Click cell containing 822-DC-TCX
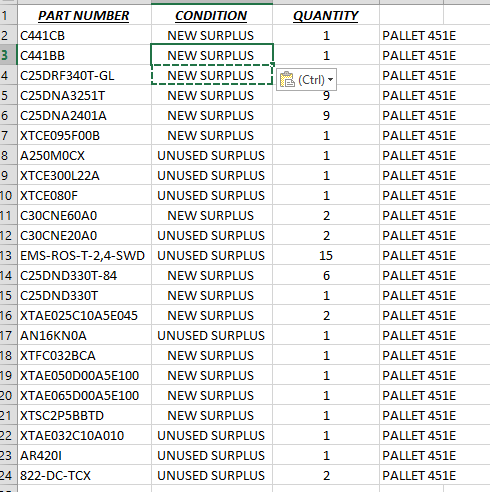This screenshot has height=492, width=490. click(x=84, y=475)
